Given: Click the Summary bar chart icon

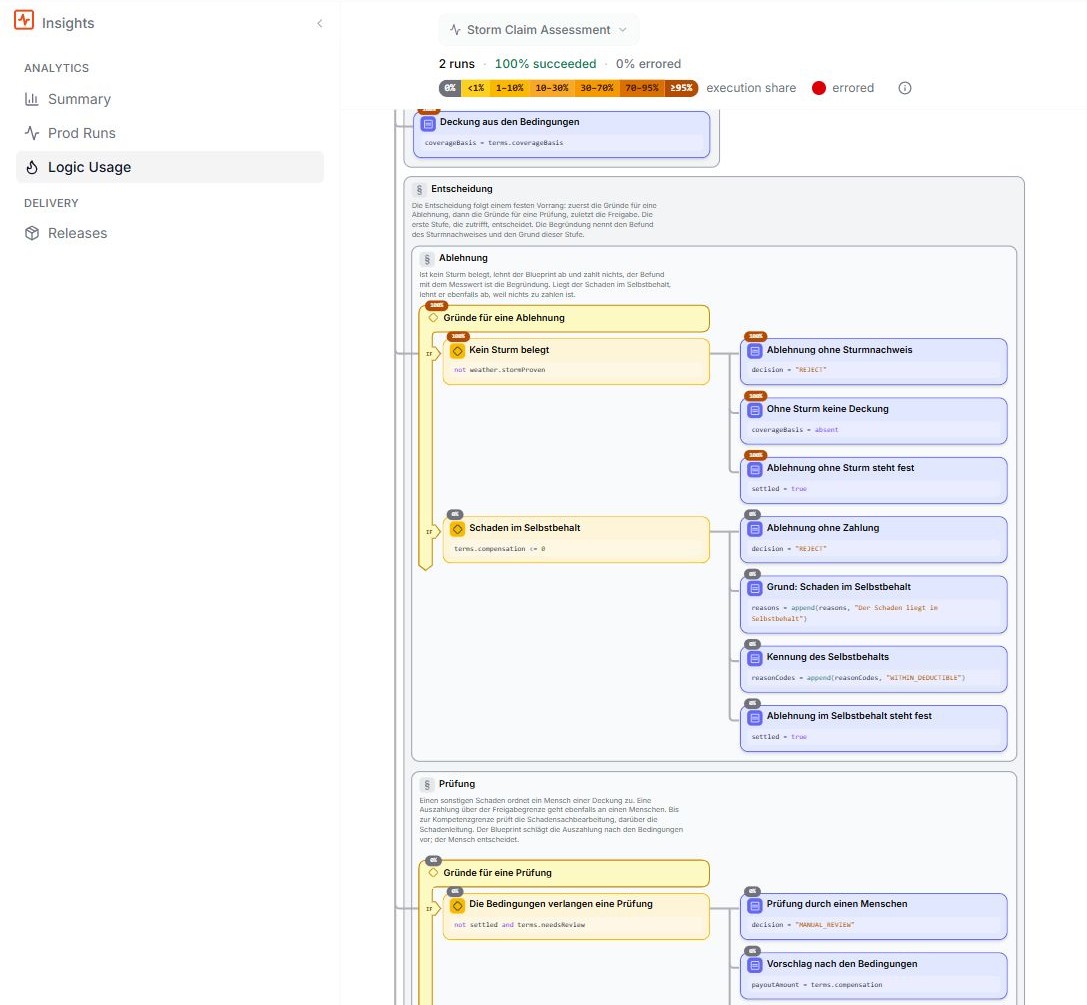Looking at the screenshot, I should click(x=31, y=99).
